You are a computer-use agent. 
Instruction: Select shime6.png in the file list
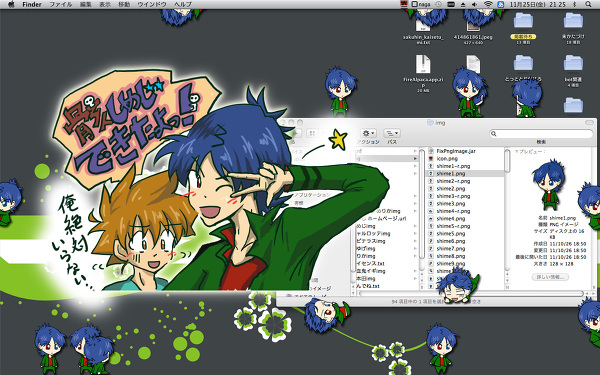tap(450, 241)
